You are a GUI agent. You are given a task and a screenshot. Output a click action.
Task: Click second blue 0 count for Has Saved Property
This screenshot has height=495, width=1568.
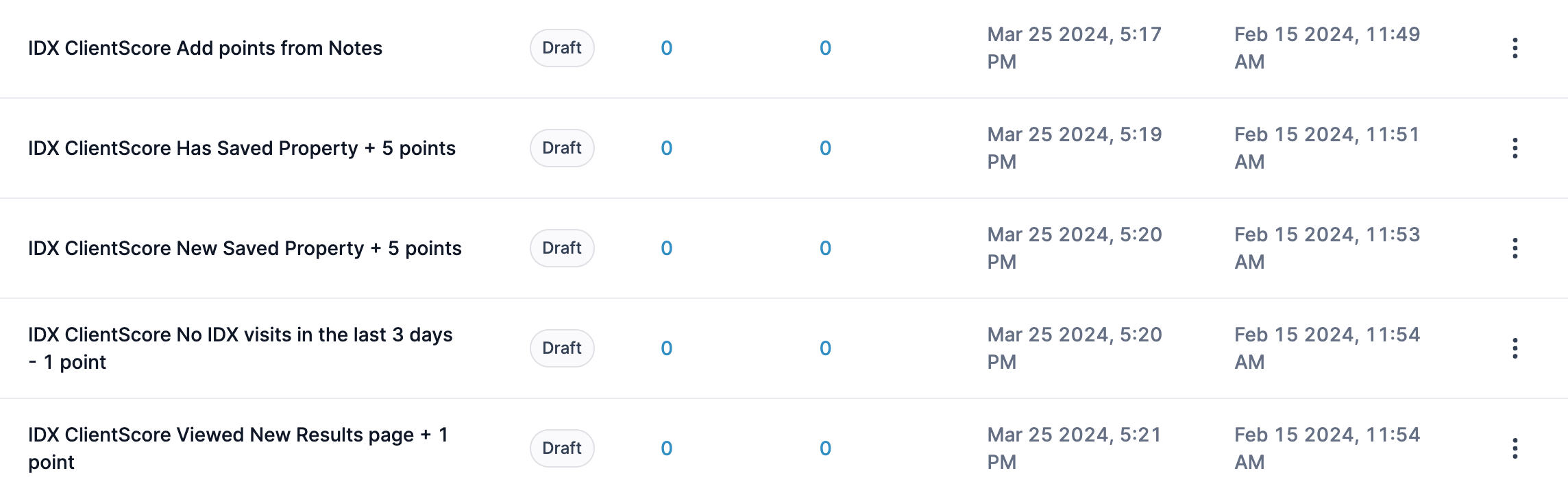825,148
